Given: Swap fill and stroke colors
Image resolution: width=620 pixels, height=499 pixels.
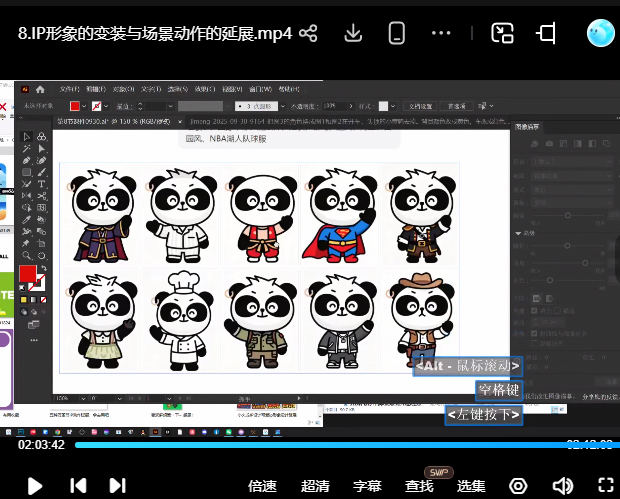Looking at the screenshot, I should [43, 268].
